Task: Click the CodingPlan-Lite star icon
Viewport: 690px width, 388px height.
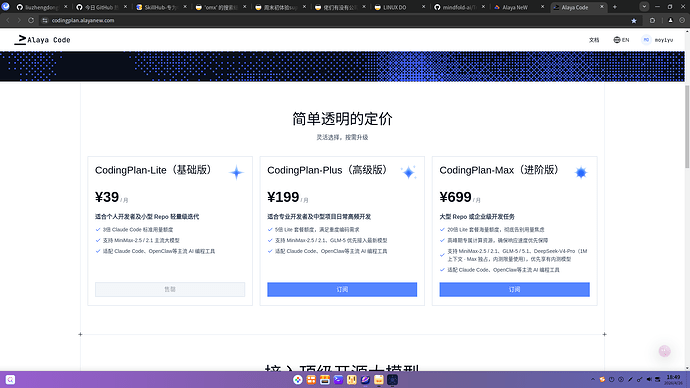Action: 236,172
